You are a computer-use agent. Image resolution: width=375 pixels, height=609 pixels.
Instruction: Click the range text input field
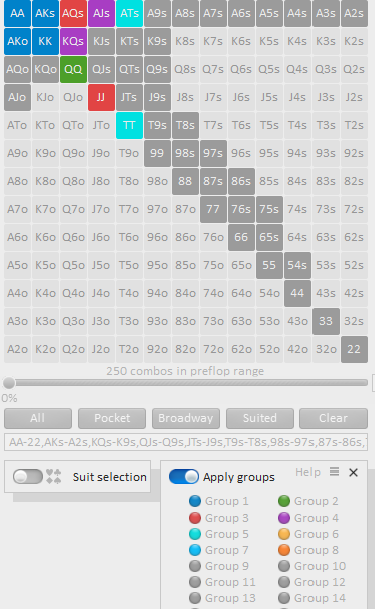(x=186, y=442)
